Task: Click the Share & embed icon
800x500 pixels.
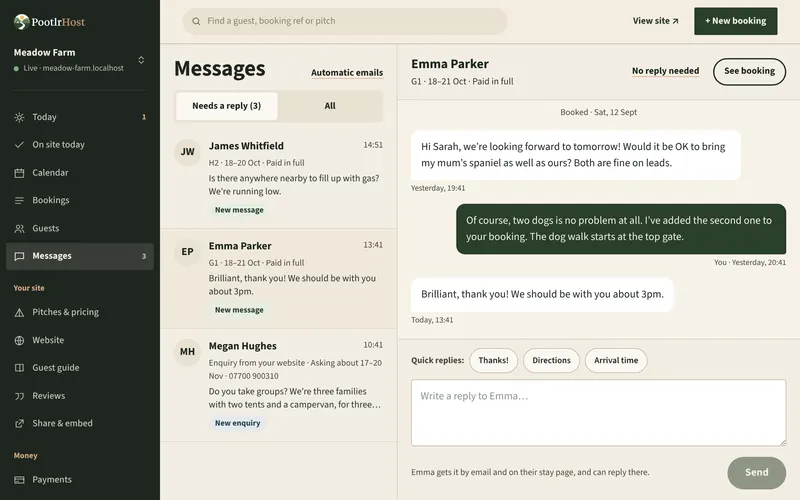Action: coord(19,423)
